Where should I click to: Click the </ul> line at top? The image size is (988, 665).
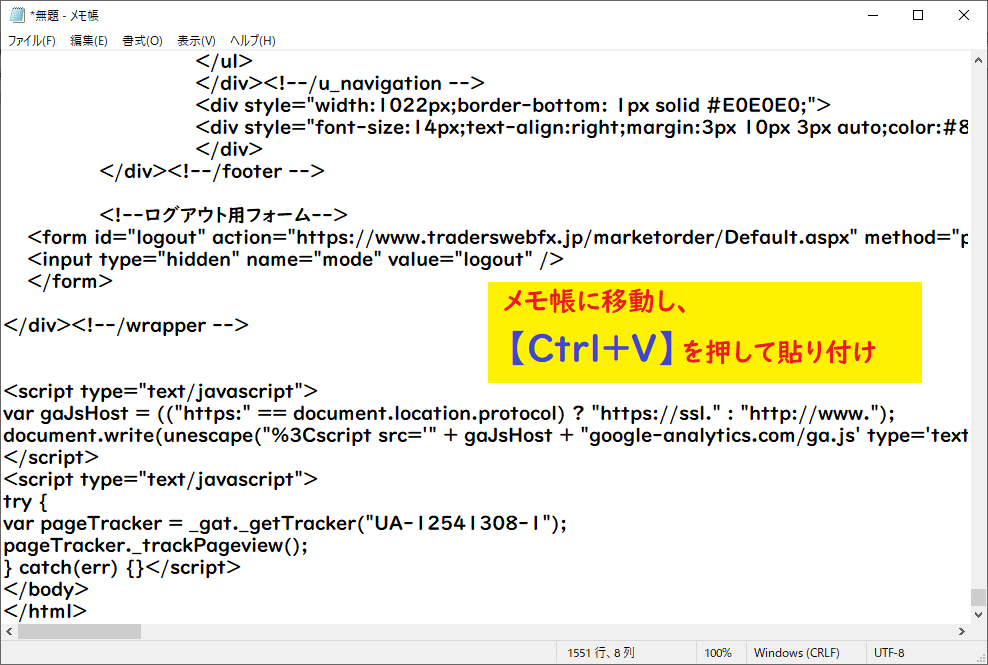(x=224, y=61)
